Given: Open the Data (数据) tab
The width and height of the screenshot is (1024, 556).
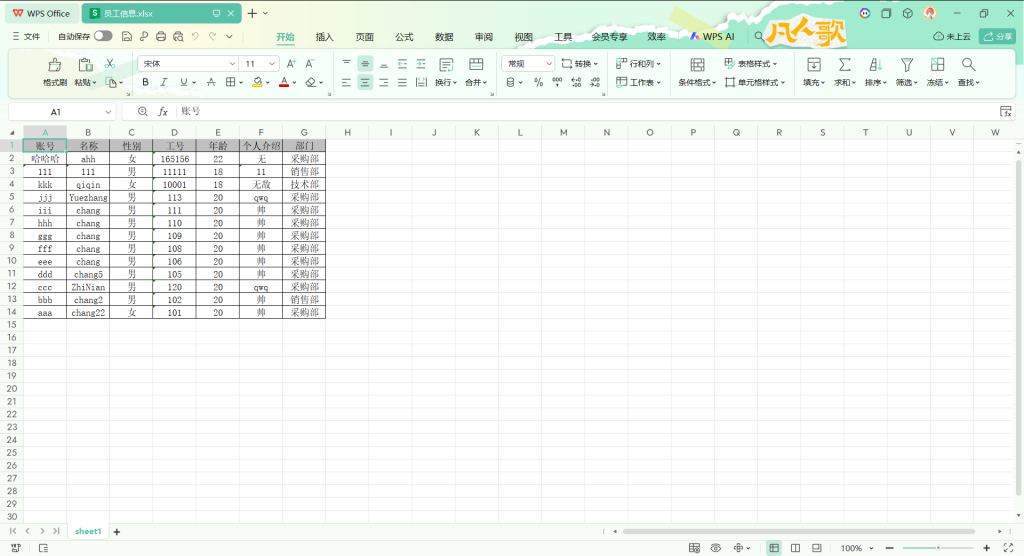Looking at the screenshot, I should click(444, 36).
